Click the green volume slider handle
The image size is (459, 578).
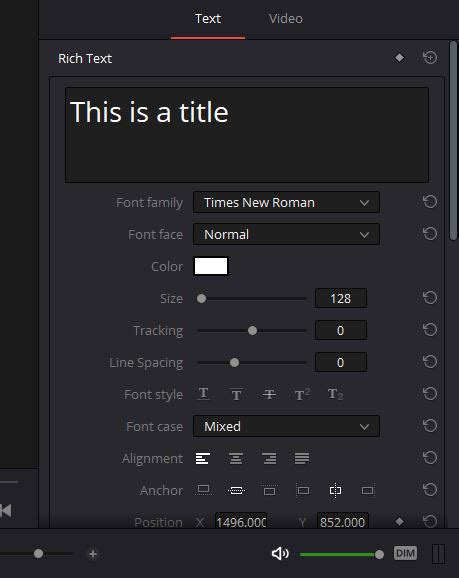[379, 554]
